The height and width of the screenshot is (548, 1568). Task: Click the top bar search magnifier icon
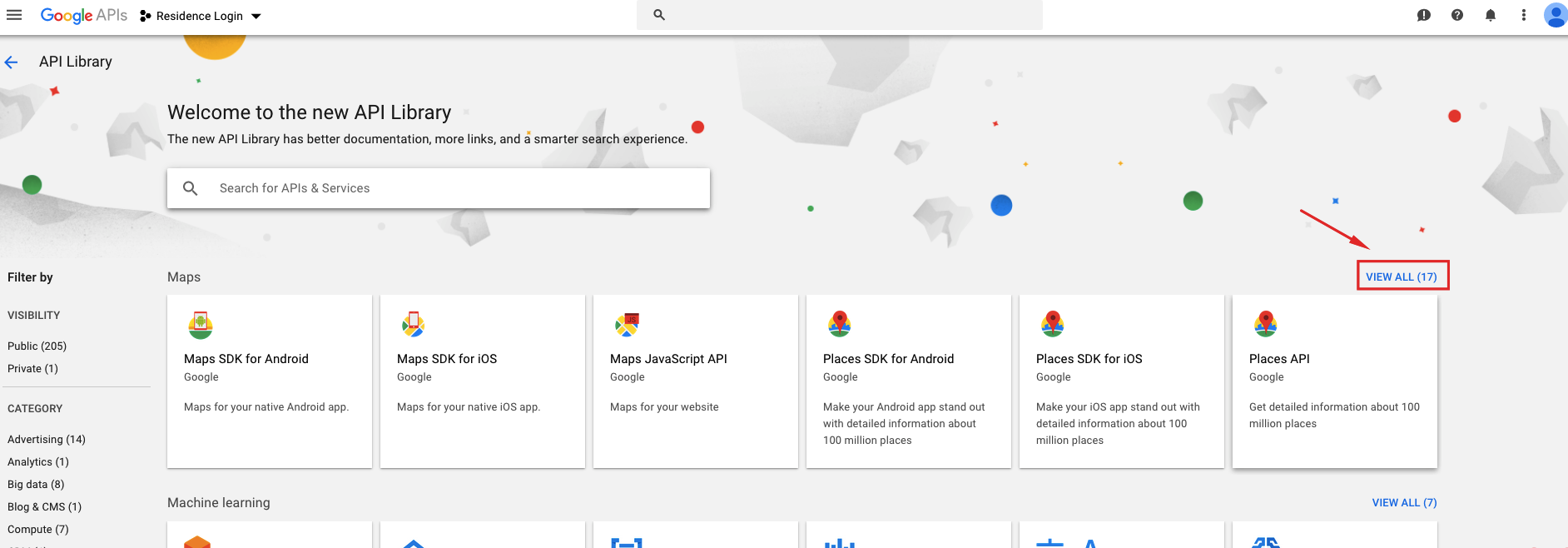(659, 15)
